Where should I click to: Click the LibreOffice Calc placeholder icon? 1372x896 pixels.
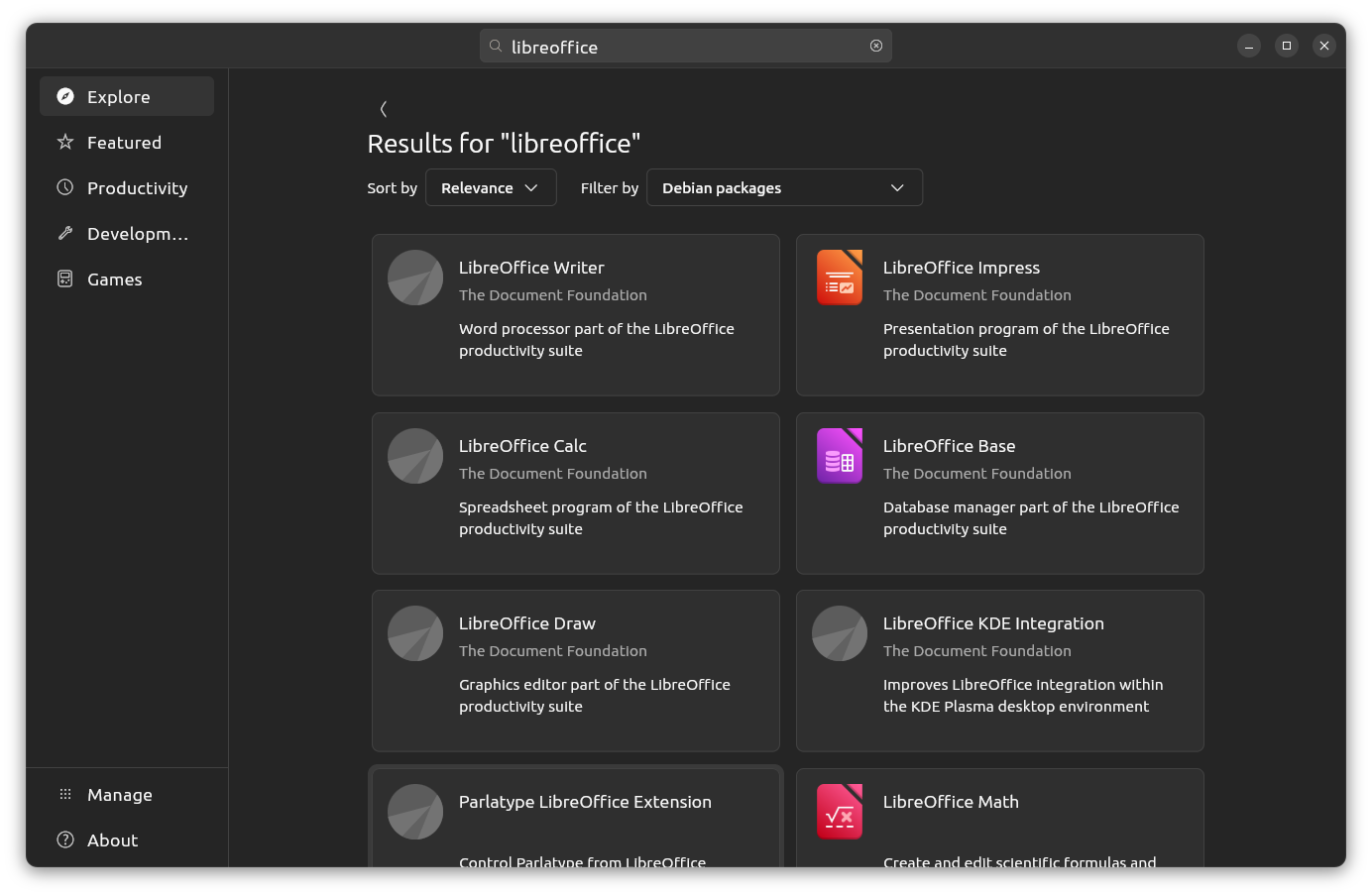pos(414,456)
